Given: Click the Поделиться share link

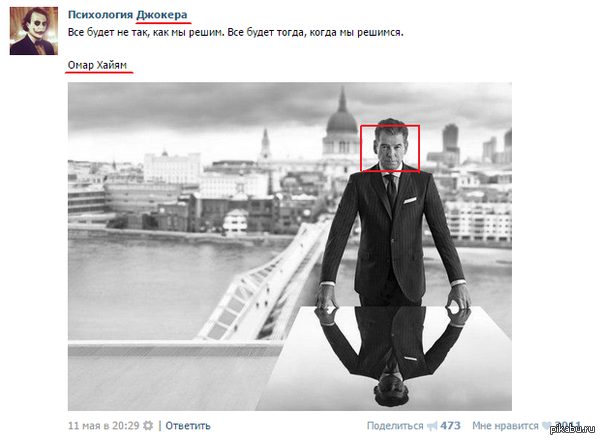Looking at the screenshot, I should pyautogui.click(x=395, y=425).
